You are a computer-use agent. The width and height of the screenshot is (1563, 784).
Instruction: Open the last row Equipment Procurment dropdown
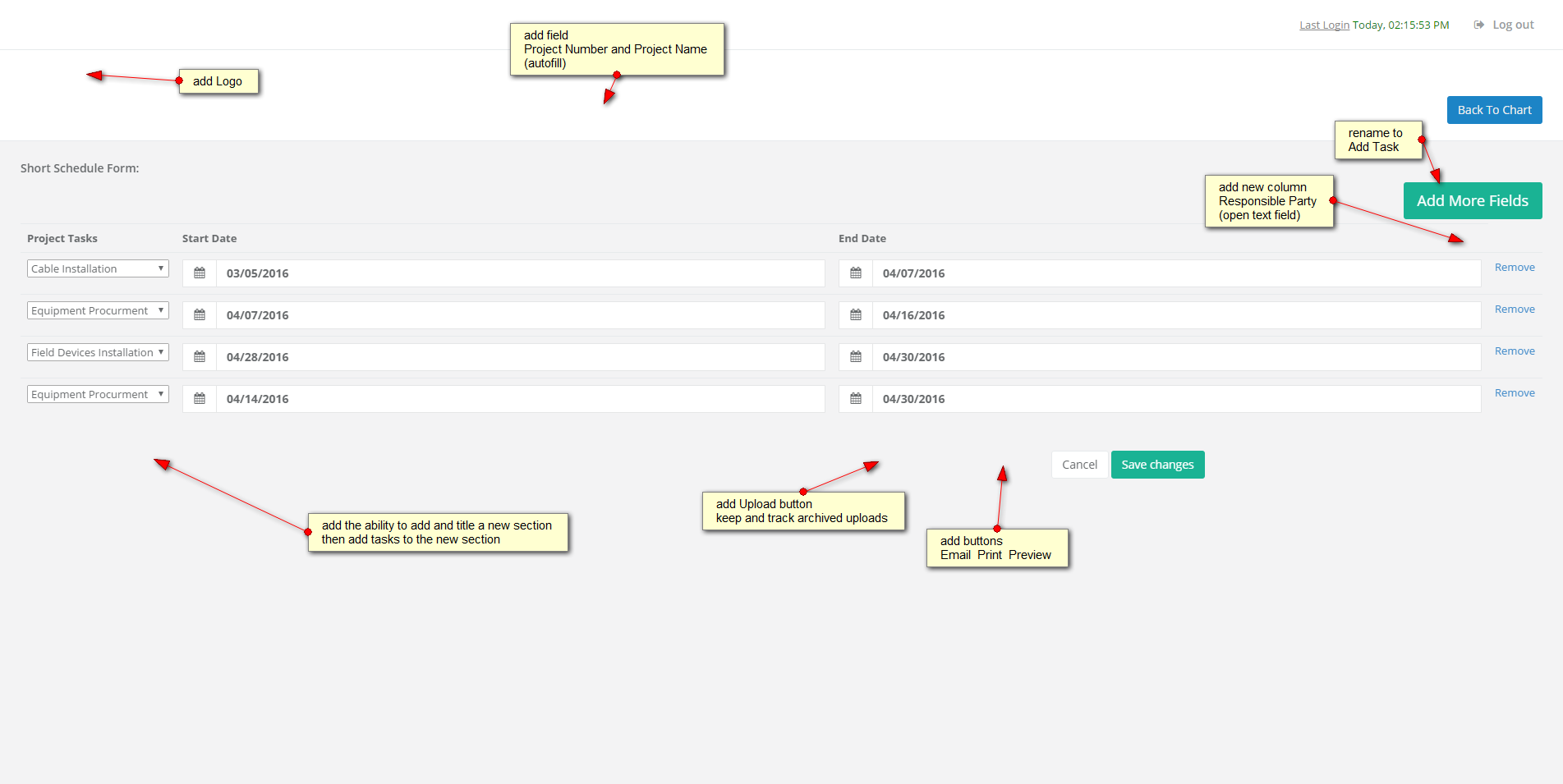point(98,394)
